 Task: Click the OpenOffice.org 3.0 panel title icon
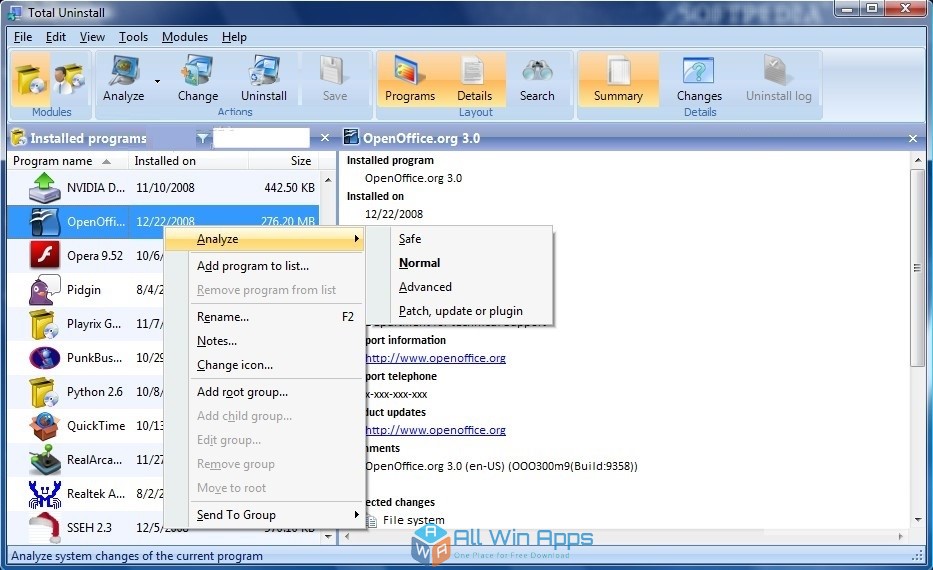coord(351,137)
